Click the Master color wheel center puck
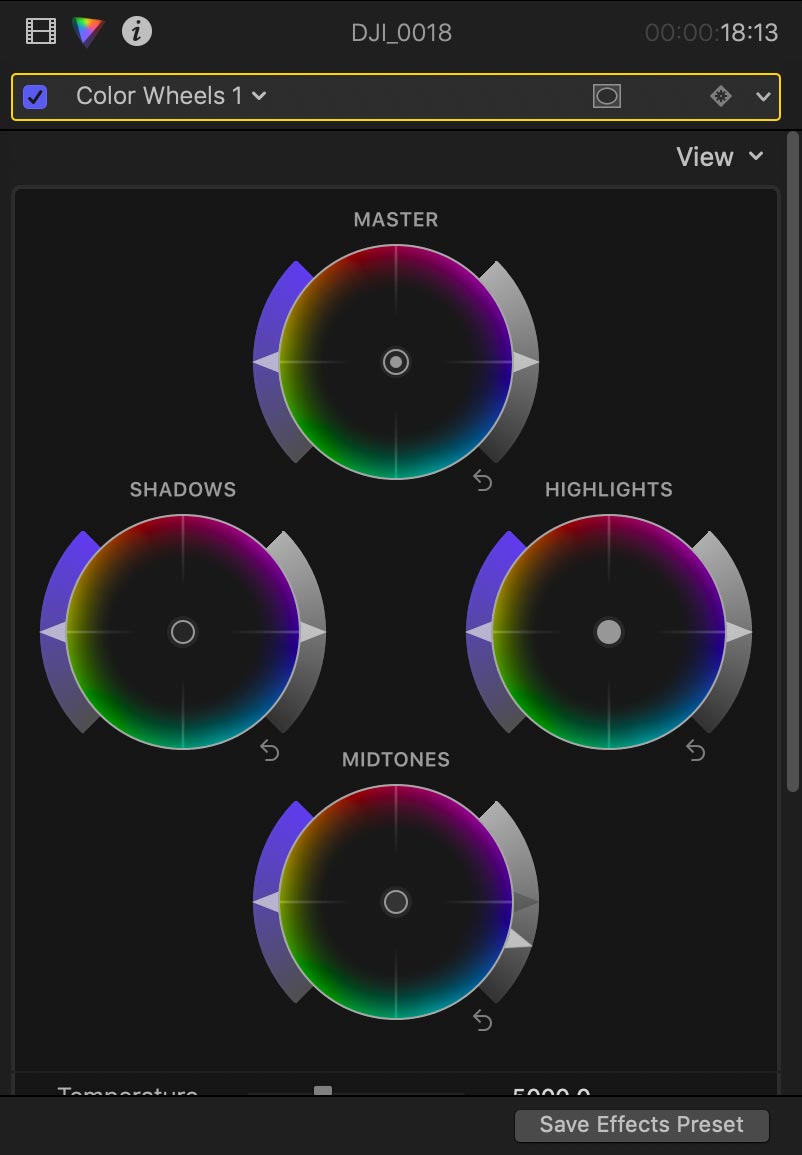The height and width of the screenshot is (1155, 802). [x=395, y=362]
